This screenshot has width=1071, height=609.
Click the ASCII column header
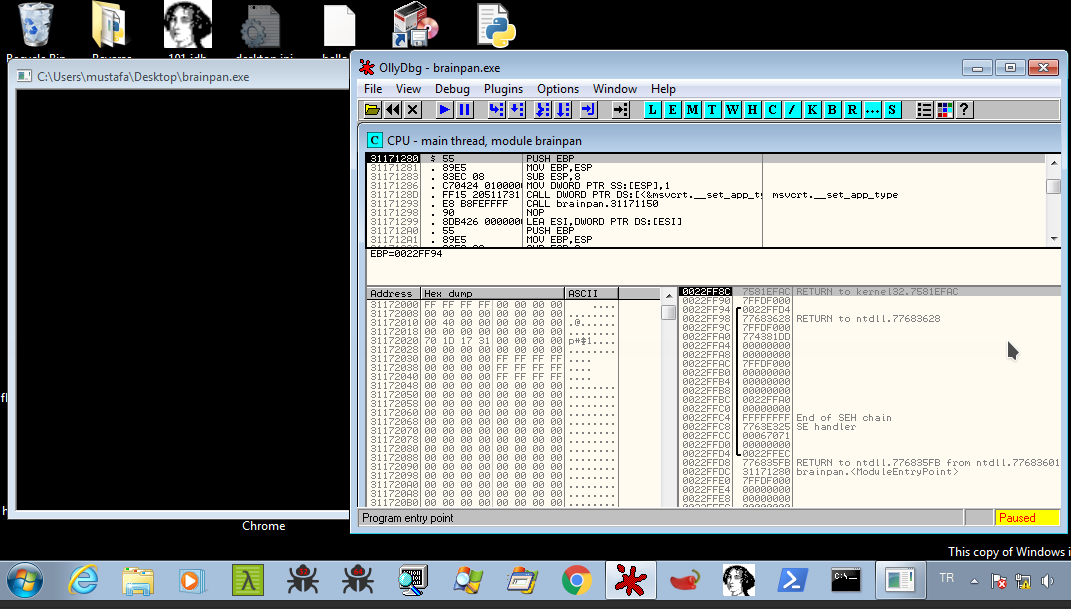pyautogui.click(x=592, y=294)
